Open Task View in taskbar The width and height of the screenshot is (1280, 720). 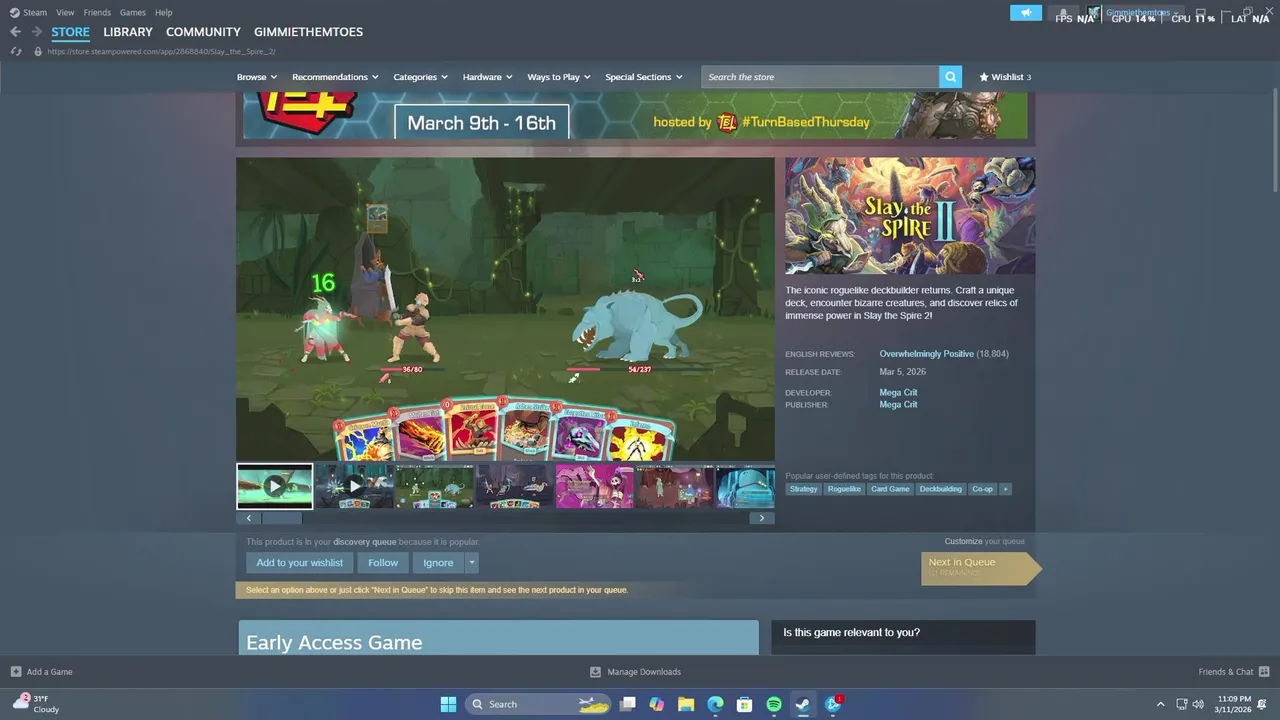(x=628, y=704)
